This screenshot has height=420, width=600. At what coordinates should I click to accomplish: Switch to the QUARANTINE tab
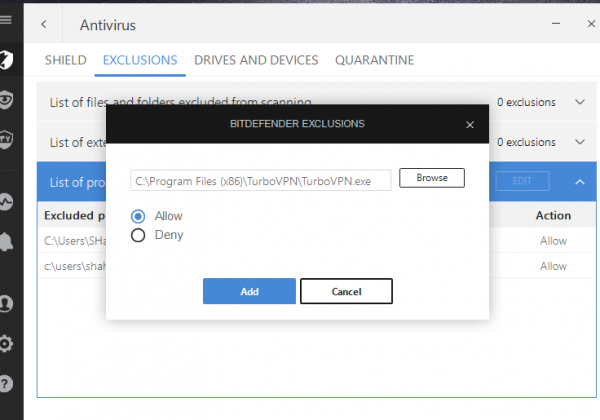[x=375, y=60]
